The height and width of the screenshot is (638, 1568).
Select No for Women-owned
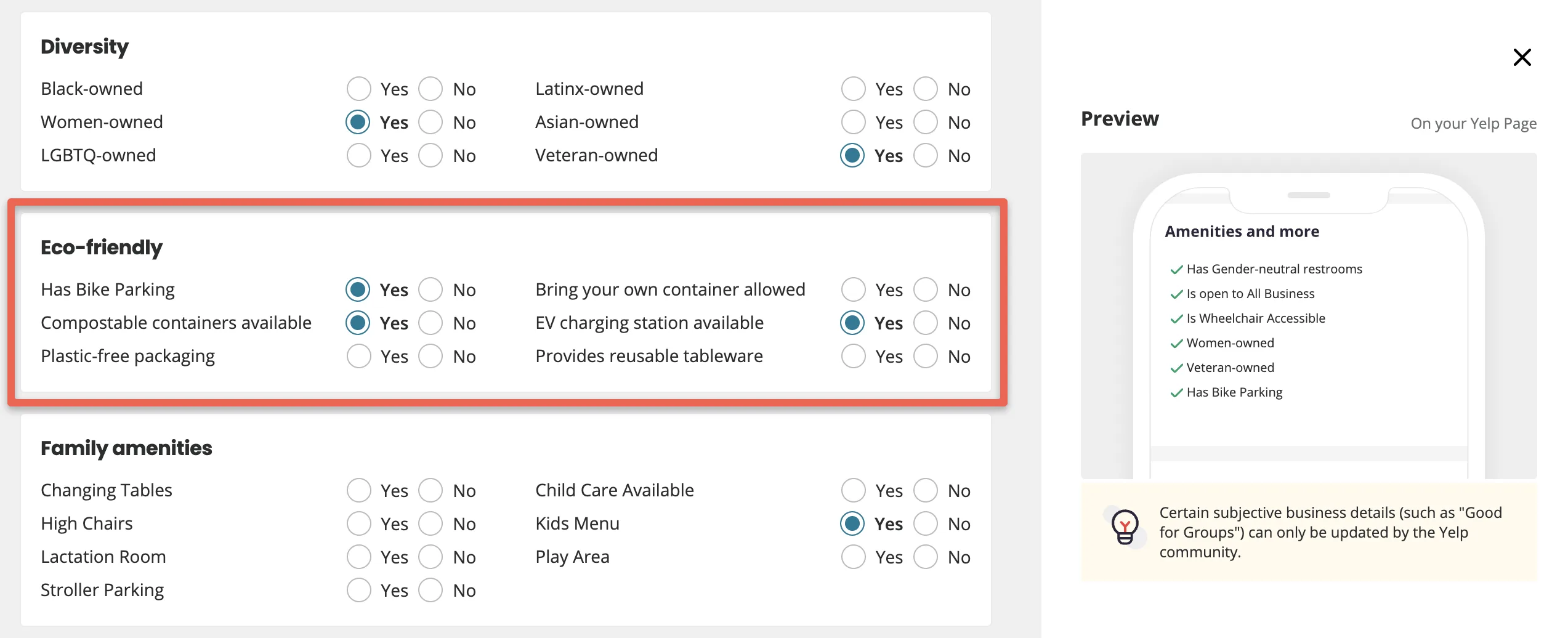[x=430, y=122]
